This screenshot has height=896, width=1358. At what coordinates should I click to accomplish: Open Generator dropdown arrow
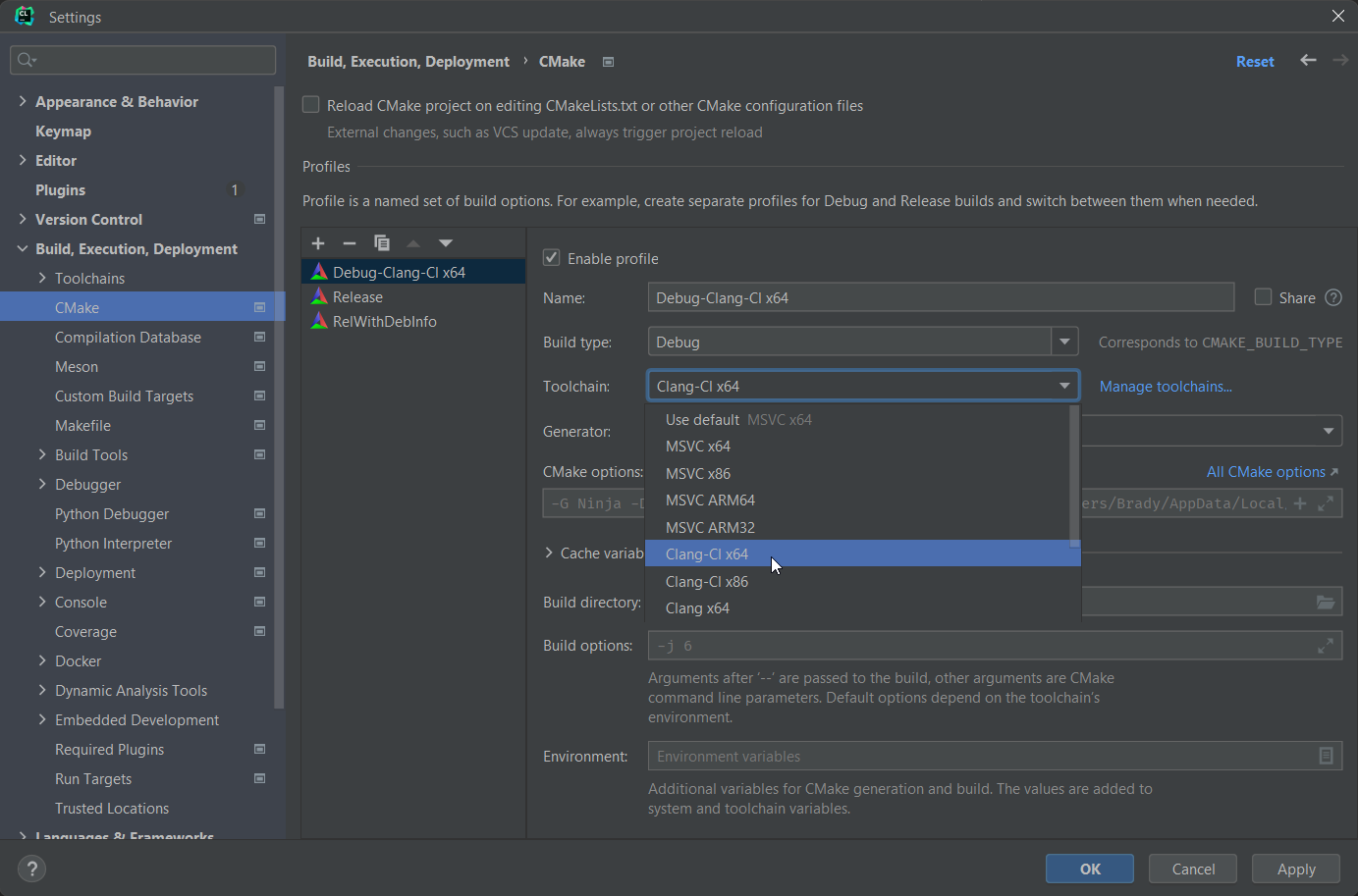tap(1329, 431)
